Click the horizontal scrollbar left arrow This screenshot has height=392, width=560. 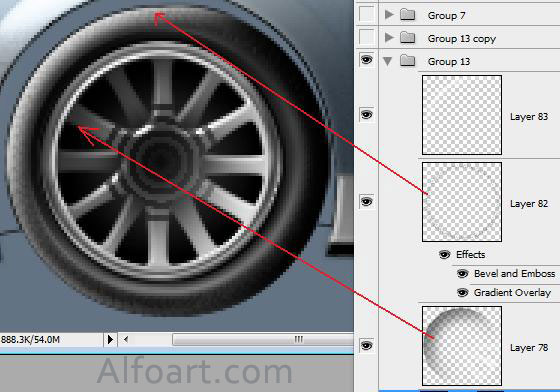click(126, 340)
